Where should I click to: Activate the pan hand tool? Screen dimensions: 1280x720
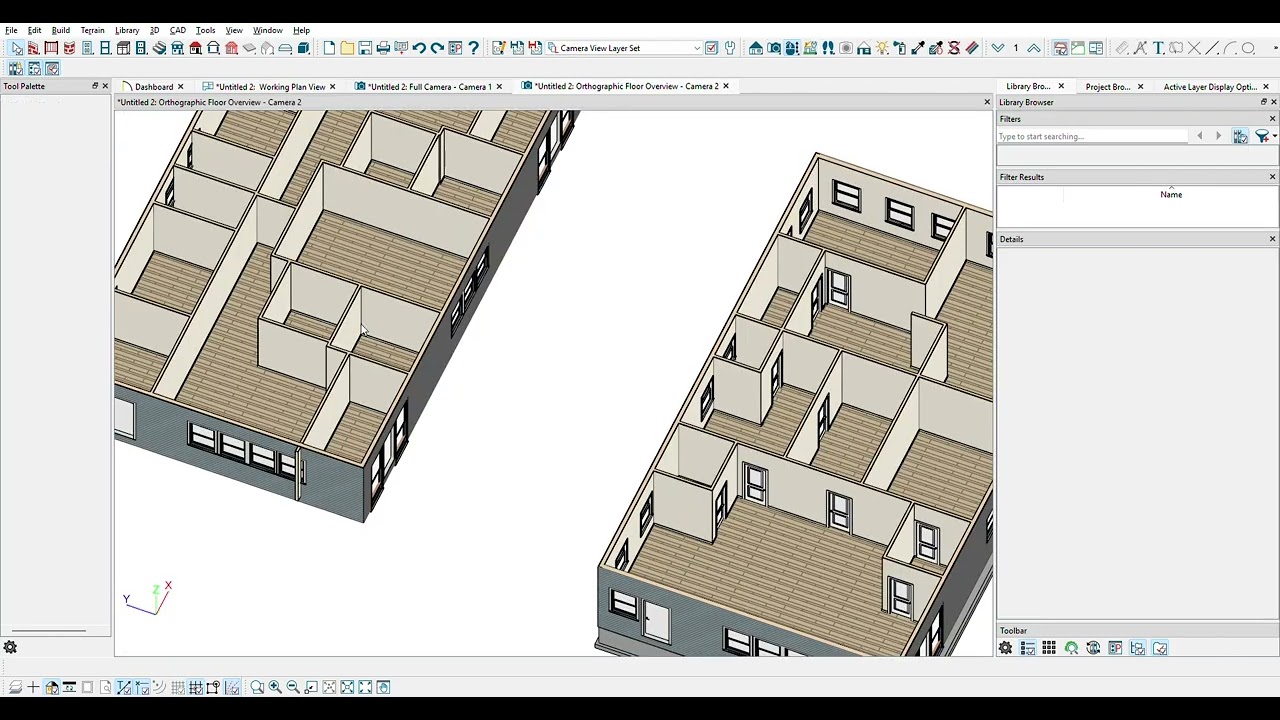coord(383,687)
